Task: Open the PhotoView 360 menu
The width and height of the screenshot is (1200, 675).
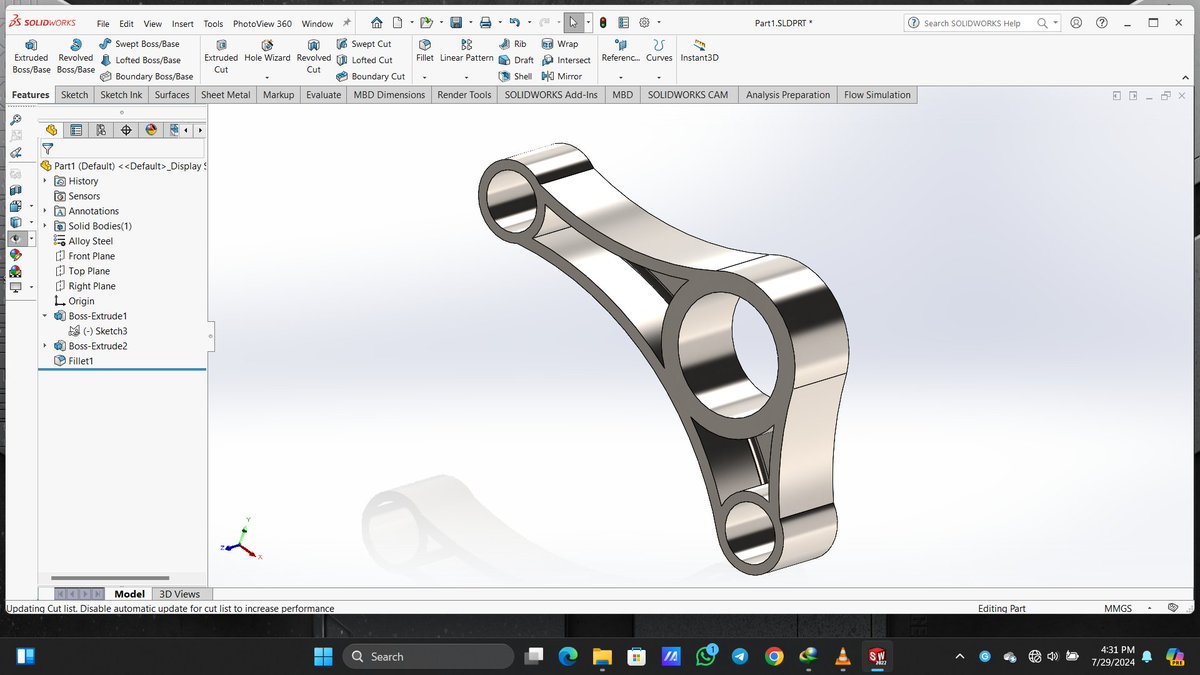Action: 262,23
